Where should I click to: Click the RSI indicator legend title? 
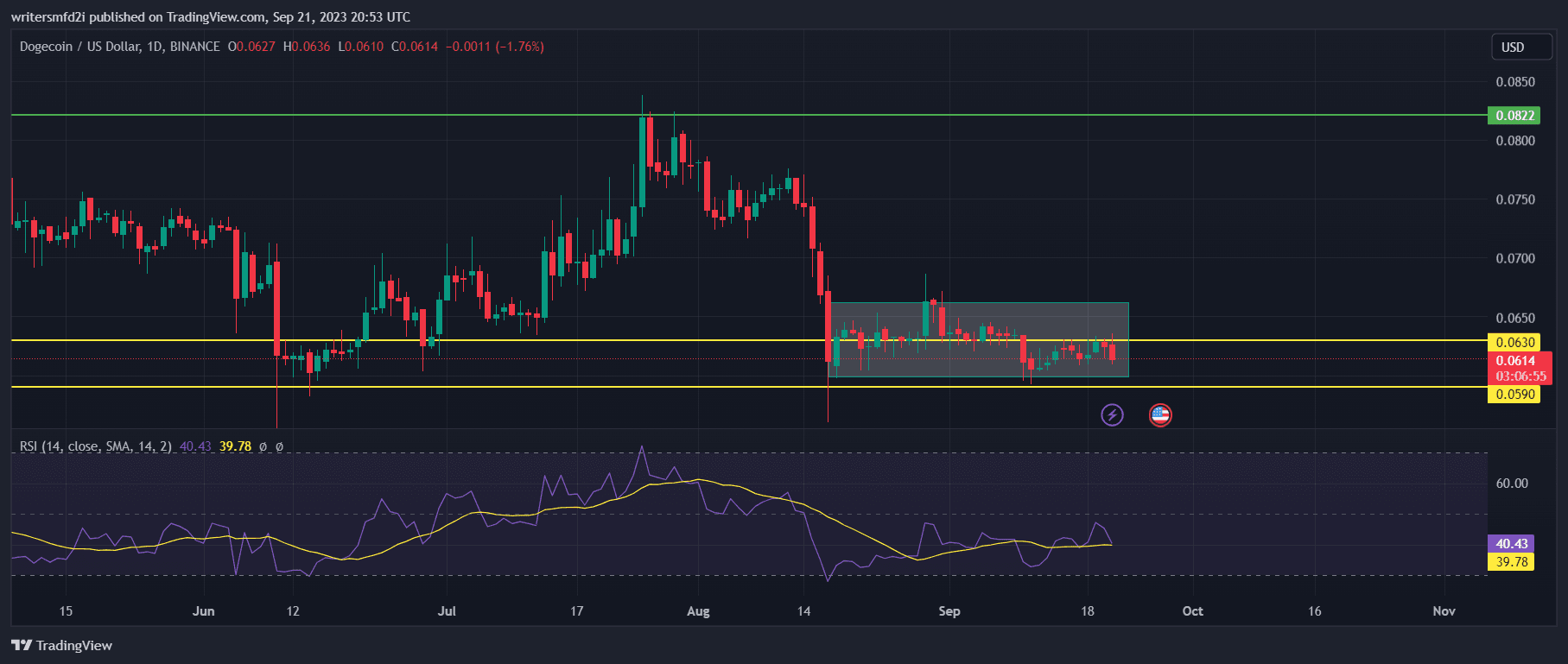coord(95,446)
